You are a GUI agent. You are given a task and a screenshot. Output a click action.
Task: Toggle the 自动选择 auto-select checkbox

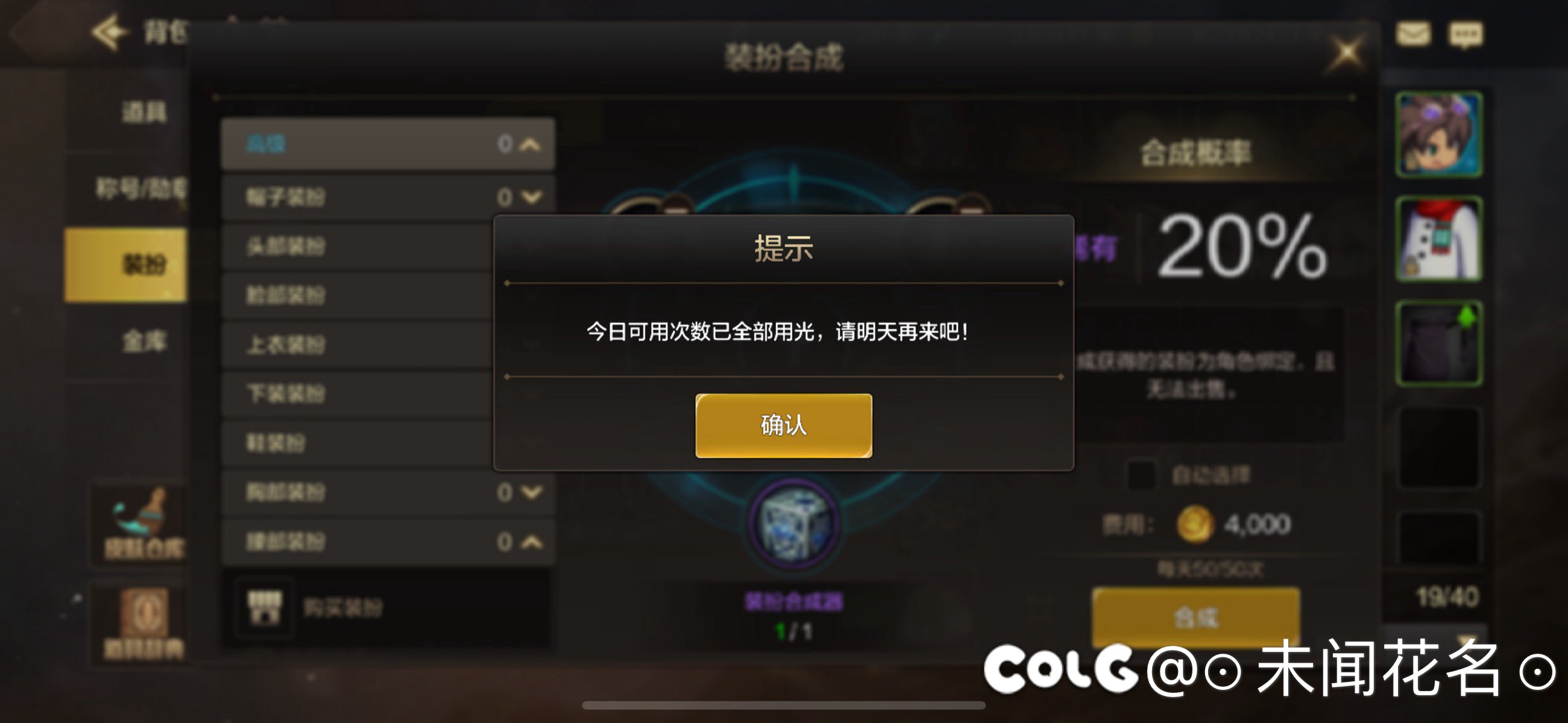pyautogui.click(x=1141, y=475)
